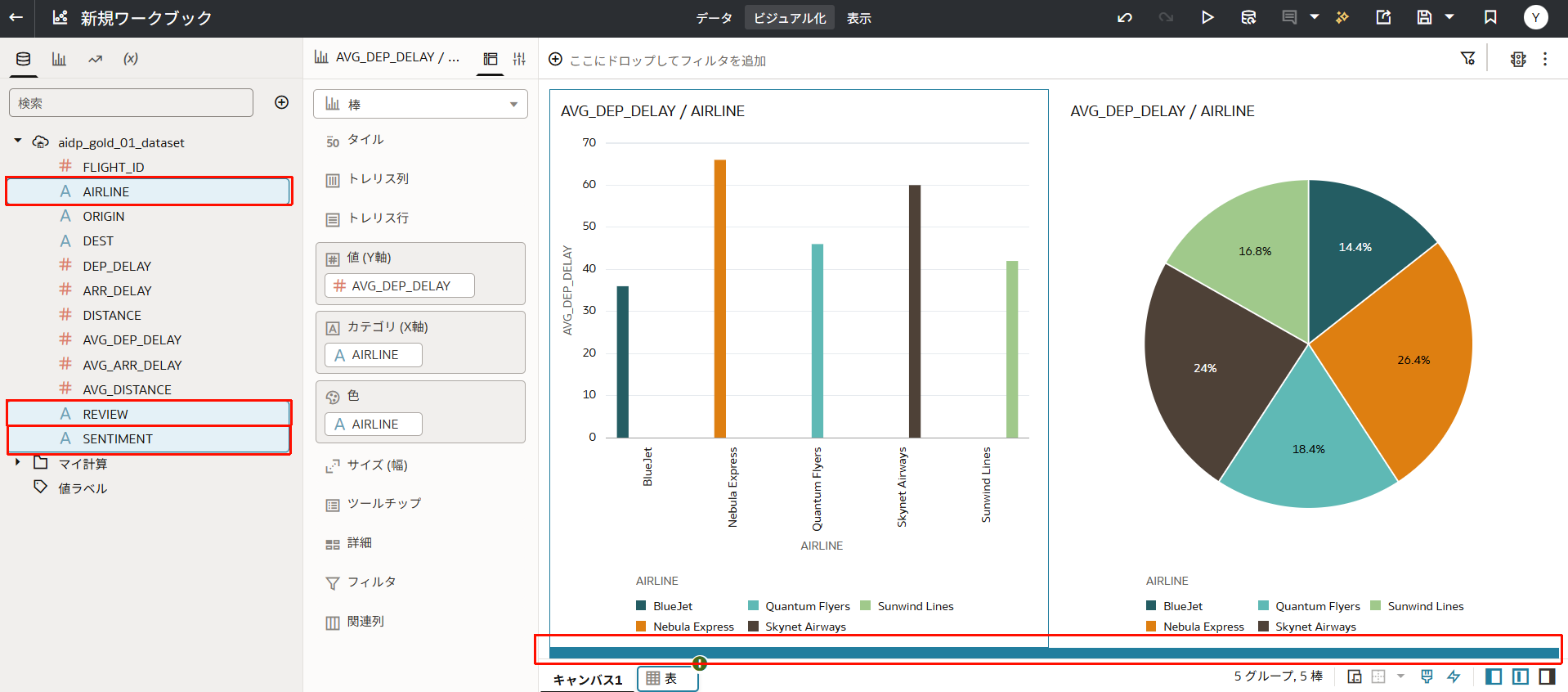Viewport: 1568px width, 692px height.
Task: Select the DEST column
Action: click(97, 240)
